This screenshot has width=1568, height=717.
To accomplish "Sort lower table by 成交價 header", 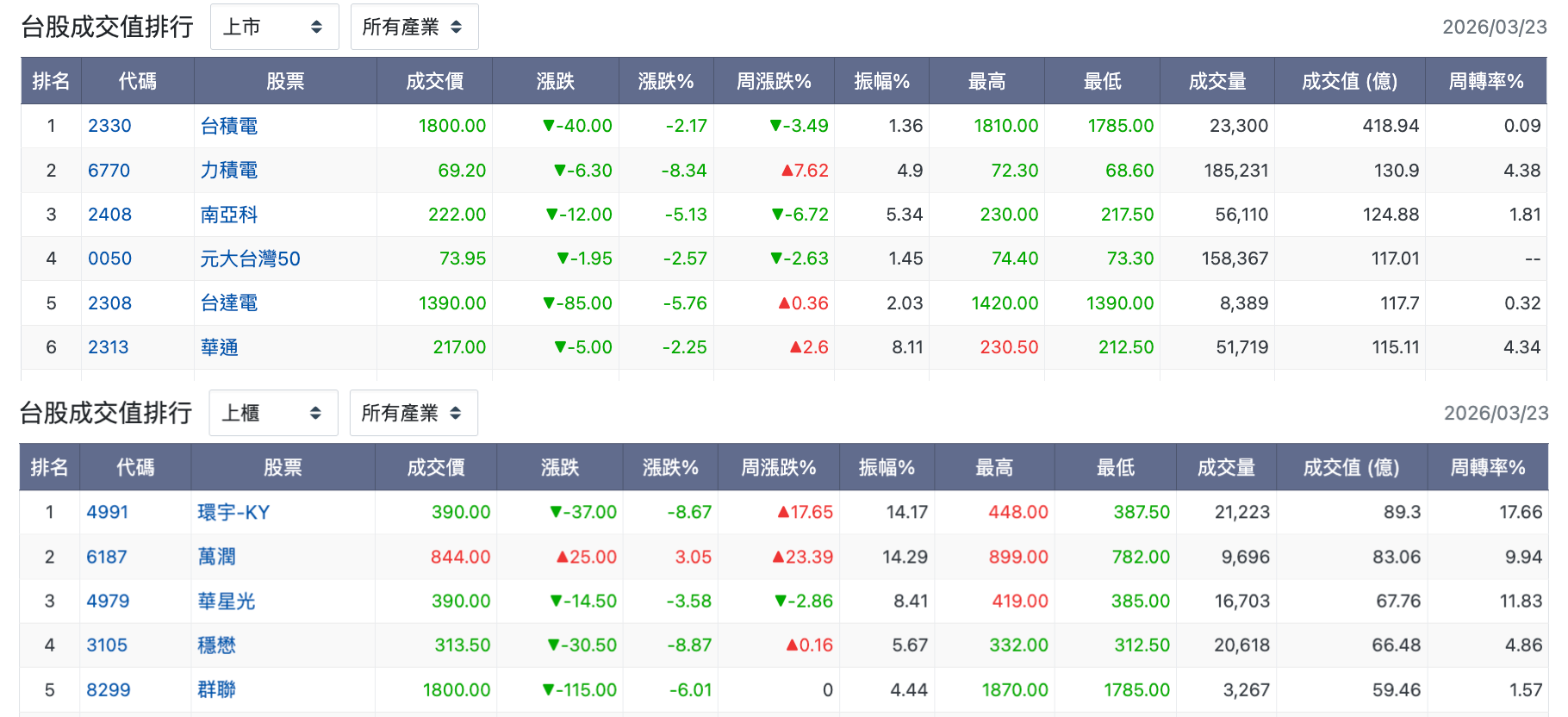I will point(436,467).
